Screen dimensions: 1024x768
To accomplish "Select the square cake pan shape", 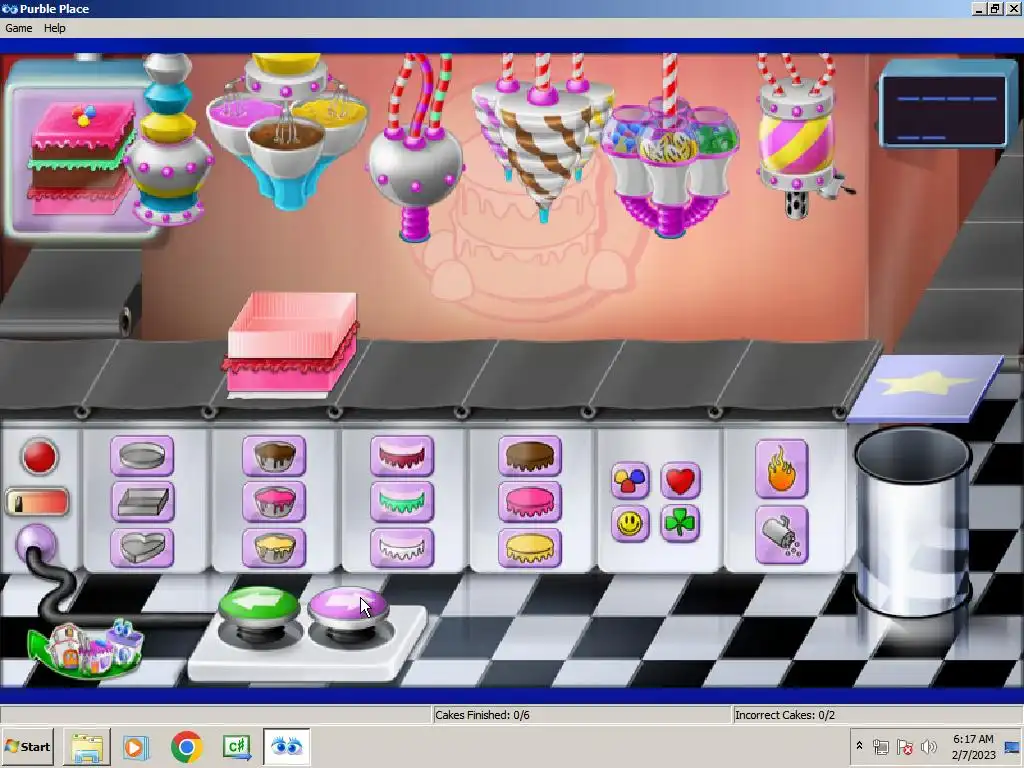I will click(142, 502).
